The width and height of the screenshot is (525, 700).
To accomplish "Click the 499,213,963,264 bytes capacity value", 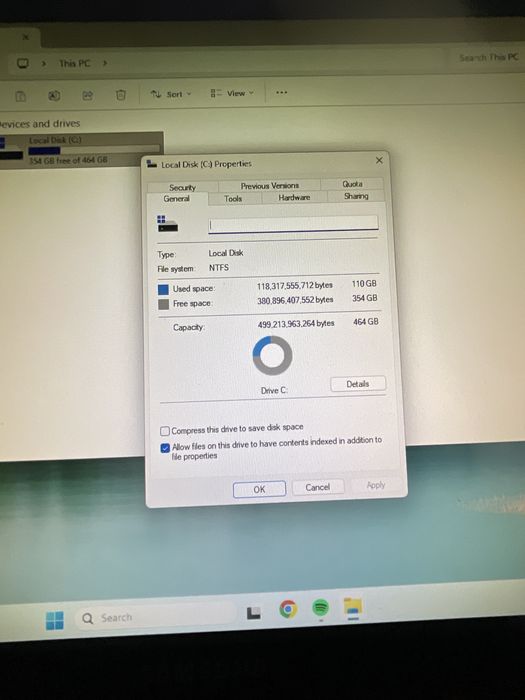I will 296,324.
